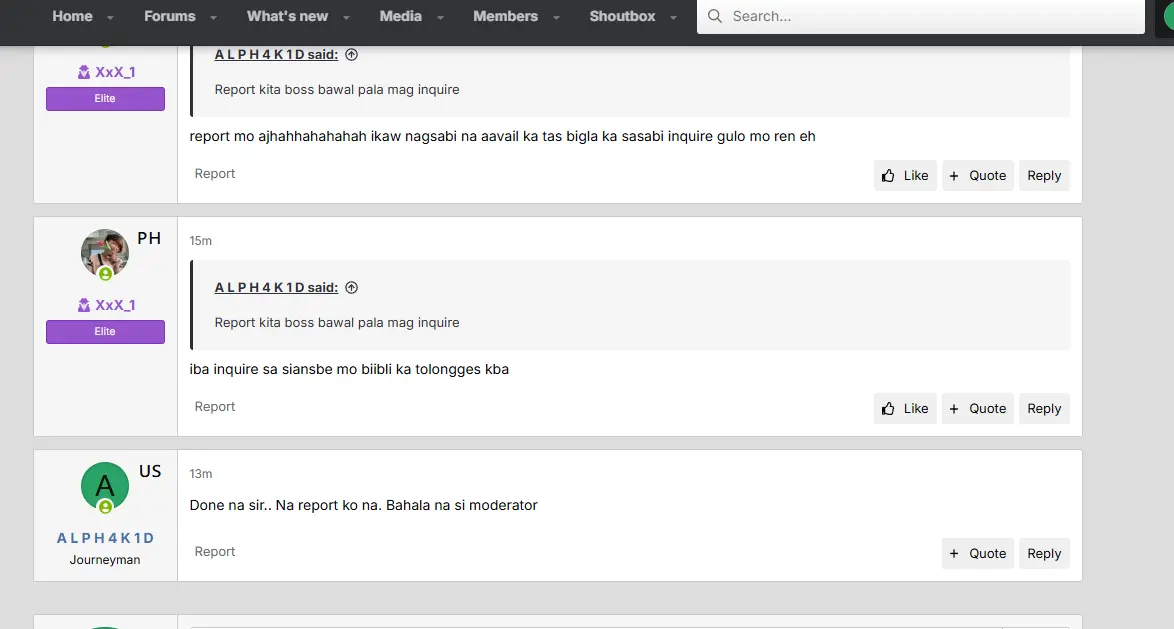This screenshot has height=629, width=1174.
Task: Open ALPH4K1D profile username in the 13m post
Action: tap(105, 538)
